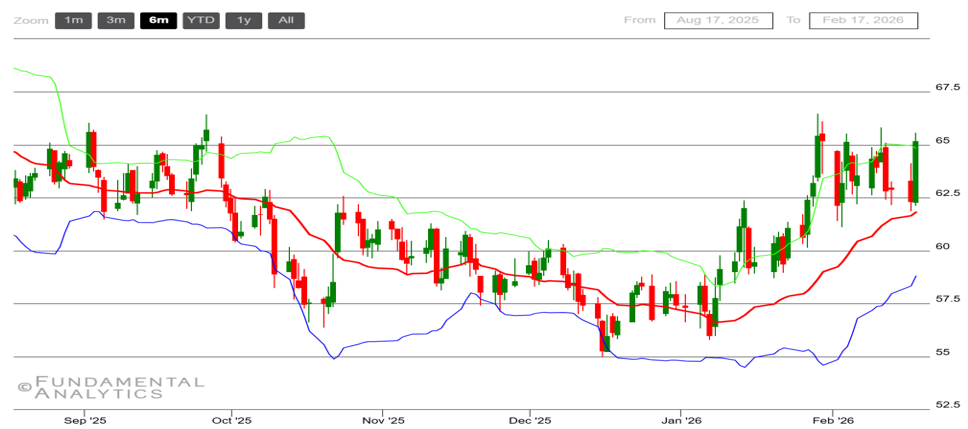The height and width of the screenshot is (429, 968).
Task: Choose the 1y zoom range
Action: (243, 20)
